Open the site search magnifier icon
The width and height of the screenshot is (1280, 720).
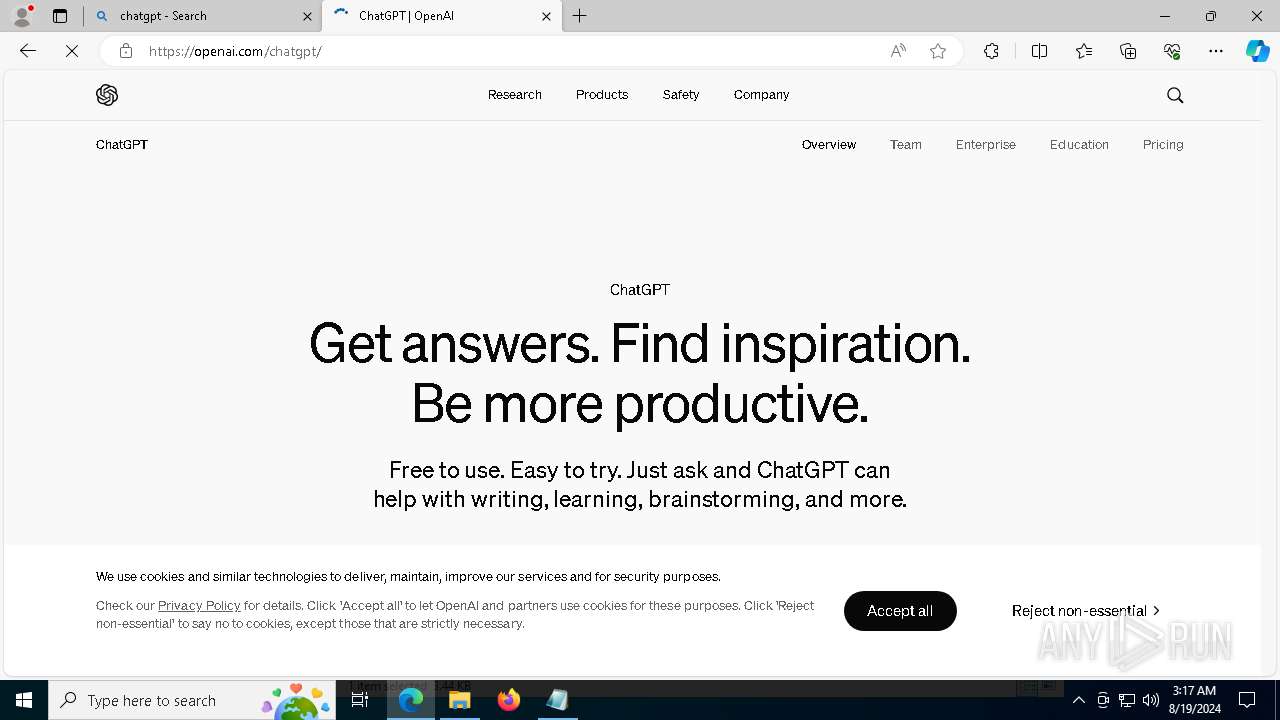coord(1175,95)
